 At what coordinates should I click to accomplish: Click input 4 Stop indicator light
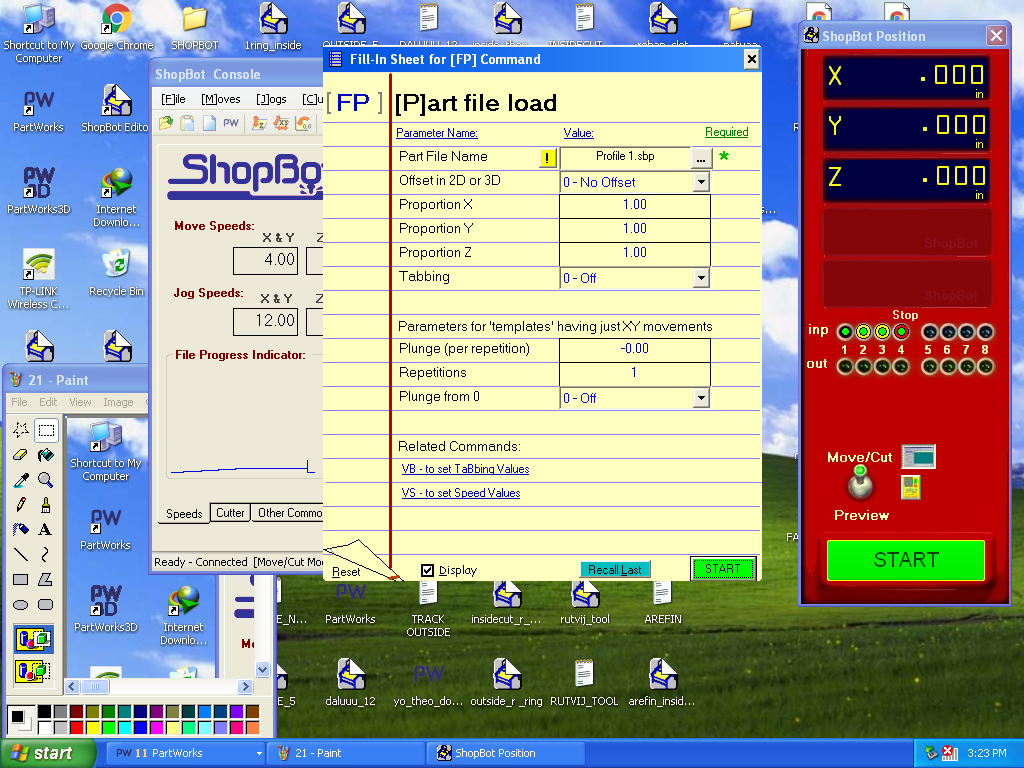point(901,332)
